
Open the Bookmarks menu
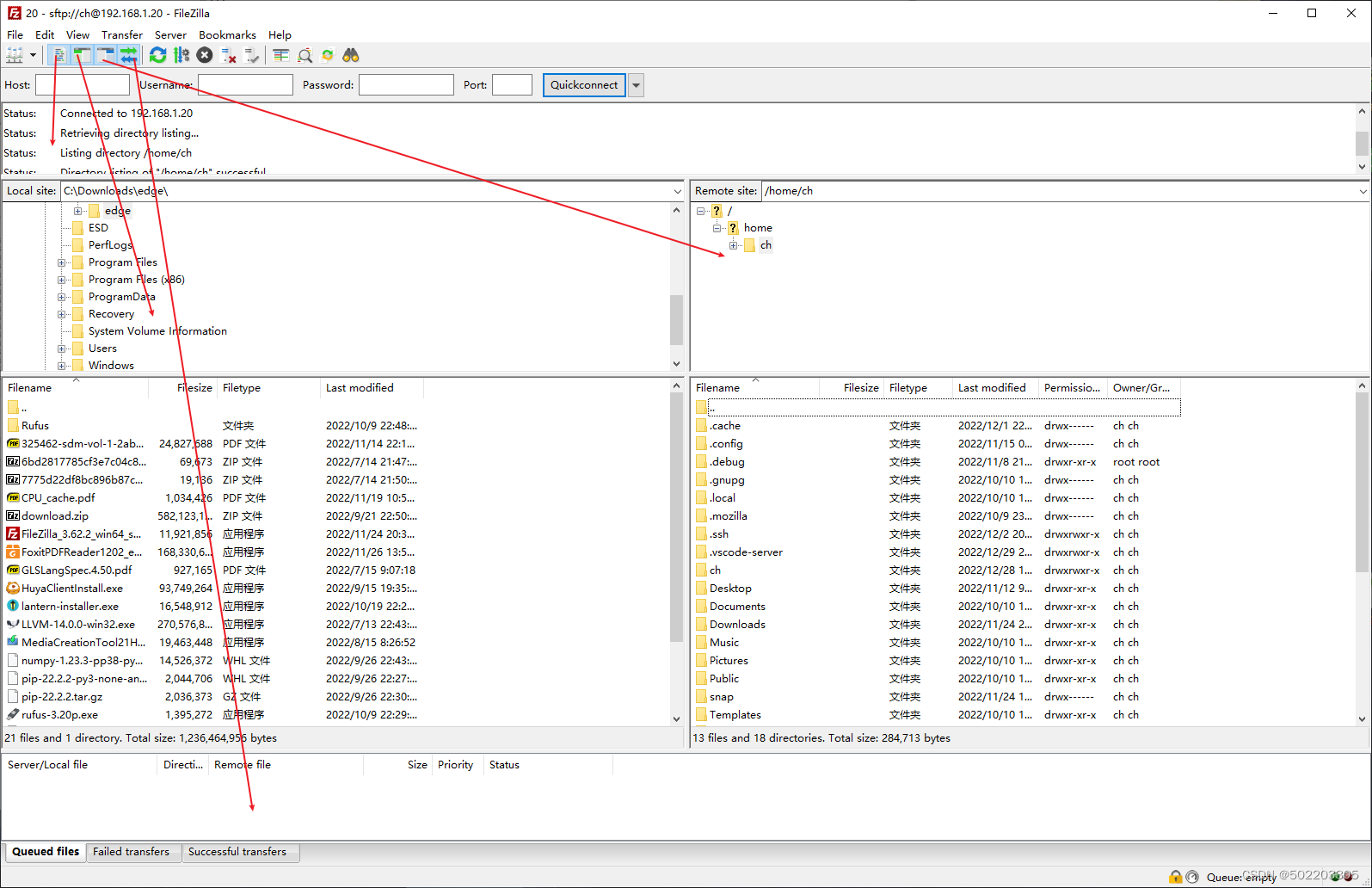227,35
